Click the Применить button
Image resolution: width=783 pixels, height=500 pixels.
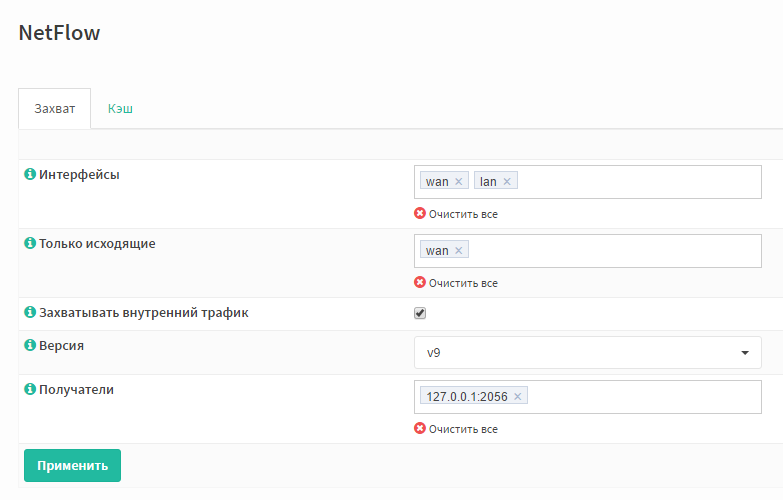[72, 466]
